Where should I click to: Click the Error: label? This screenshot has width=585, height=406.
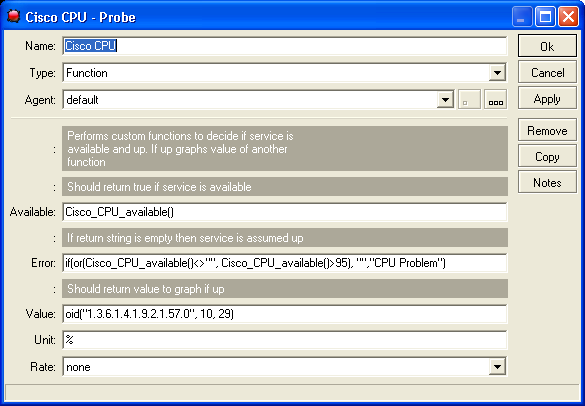43,263
